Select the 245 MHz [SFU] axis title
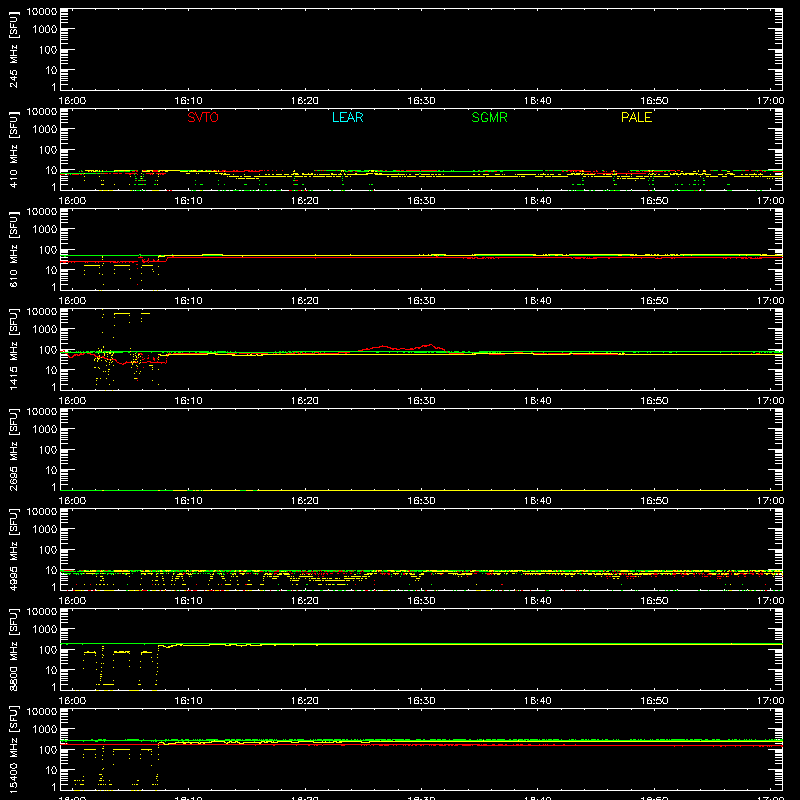 [x=13, y=50]
